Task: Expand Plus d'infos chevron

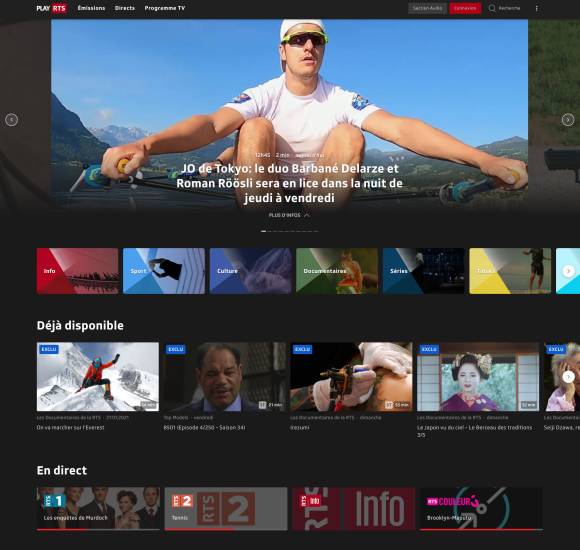Action: (307, 215)
